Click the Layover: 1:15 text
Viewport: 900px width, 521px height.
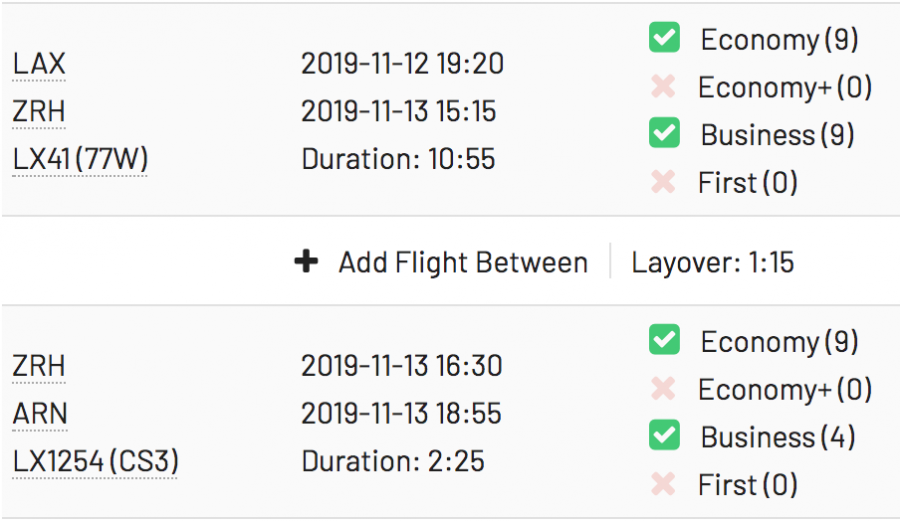coord(713,263)
